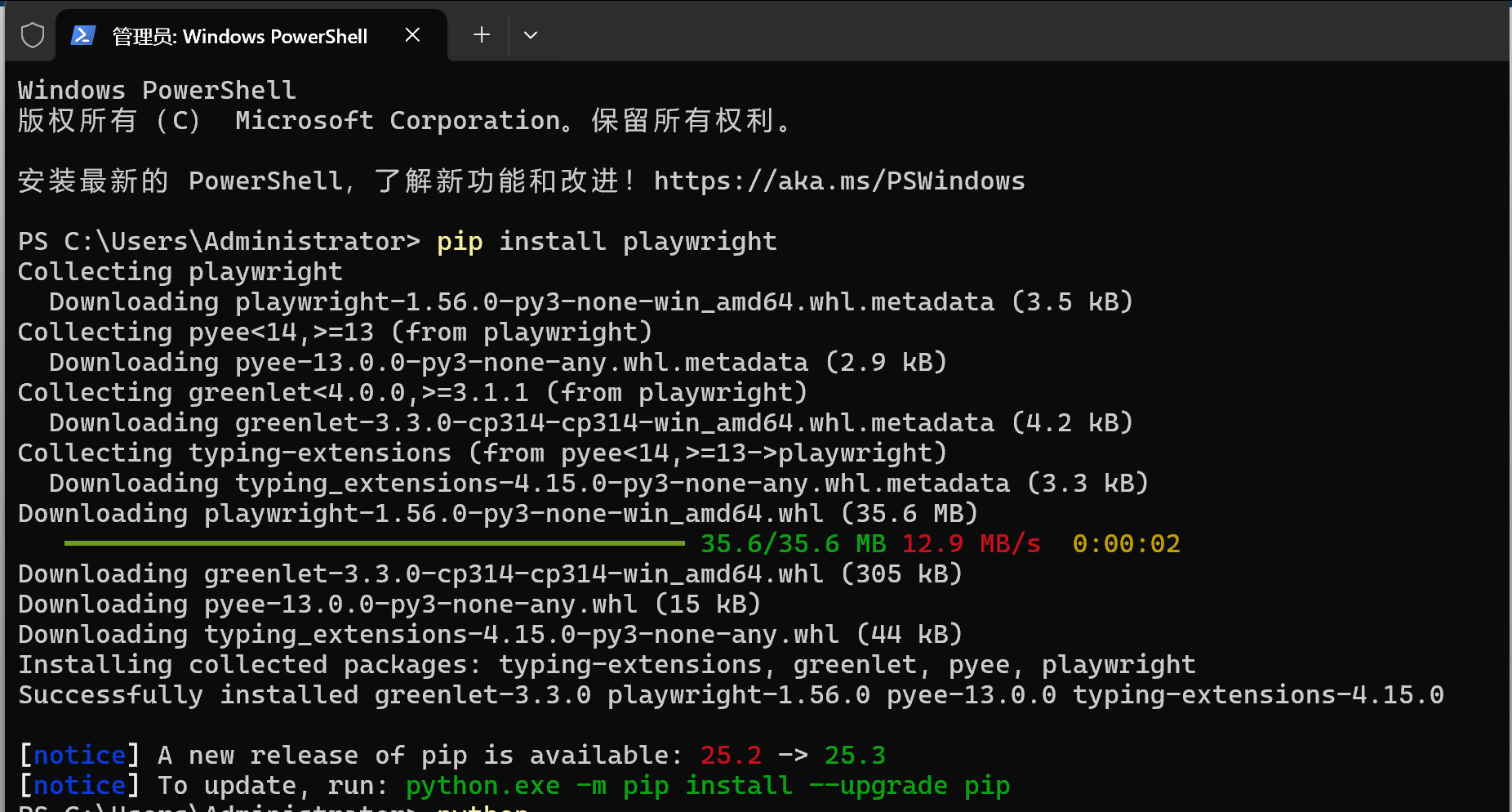The height and width of the screenshot is (812, 1512).
Task: Click the typing_extensions metadata line ending '(3.3 kB)'
Action: [599, 484]
